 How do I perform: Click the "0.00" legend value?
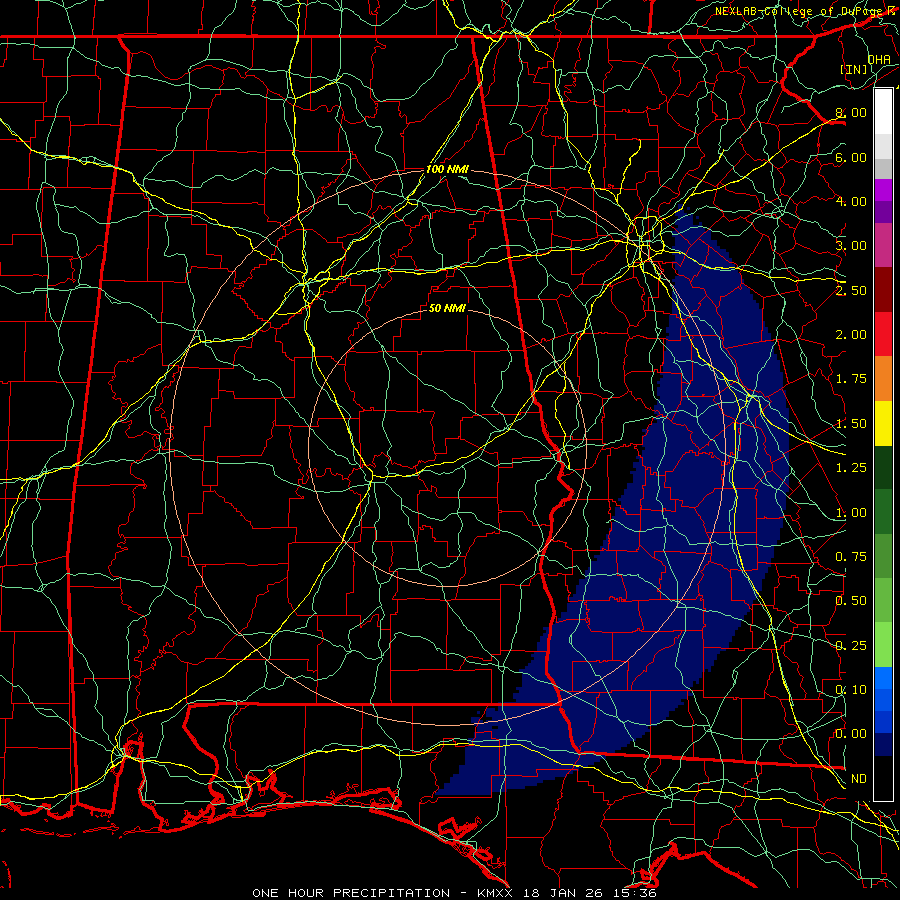pos(851,734)
